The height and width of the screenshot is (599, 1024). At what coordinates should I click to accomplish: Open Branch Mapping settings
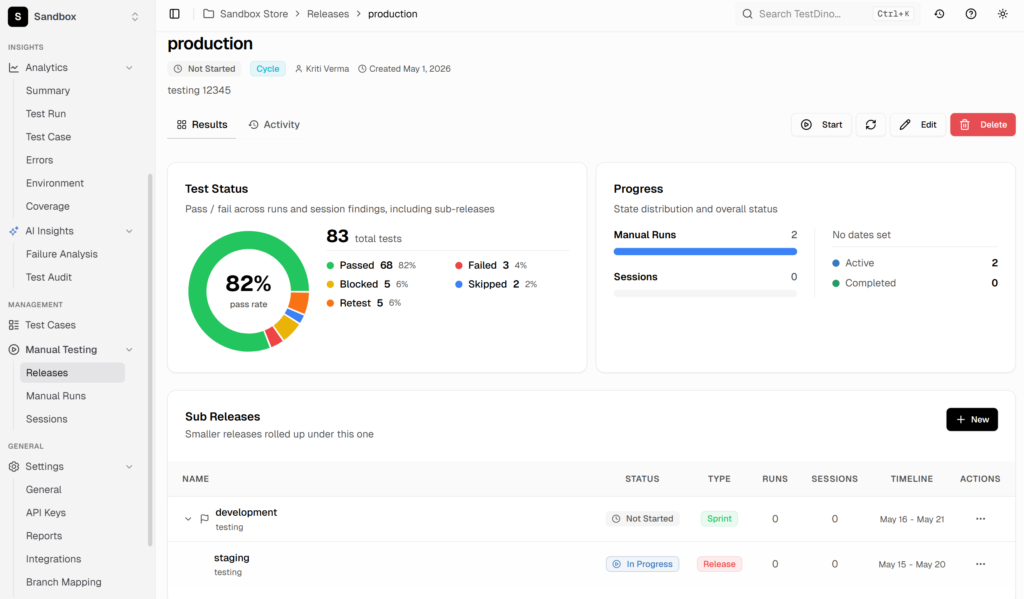[x=63, y=582]
